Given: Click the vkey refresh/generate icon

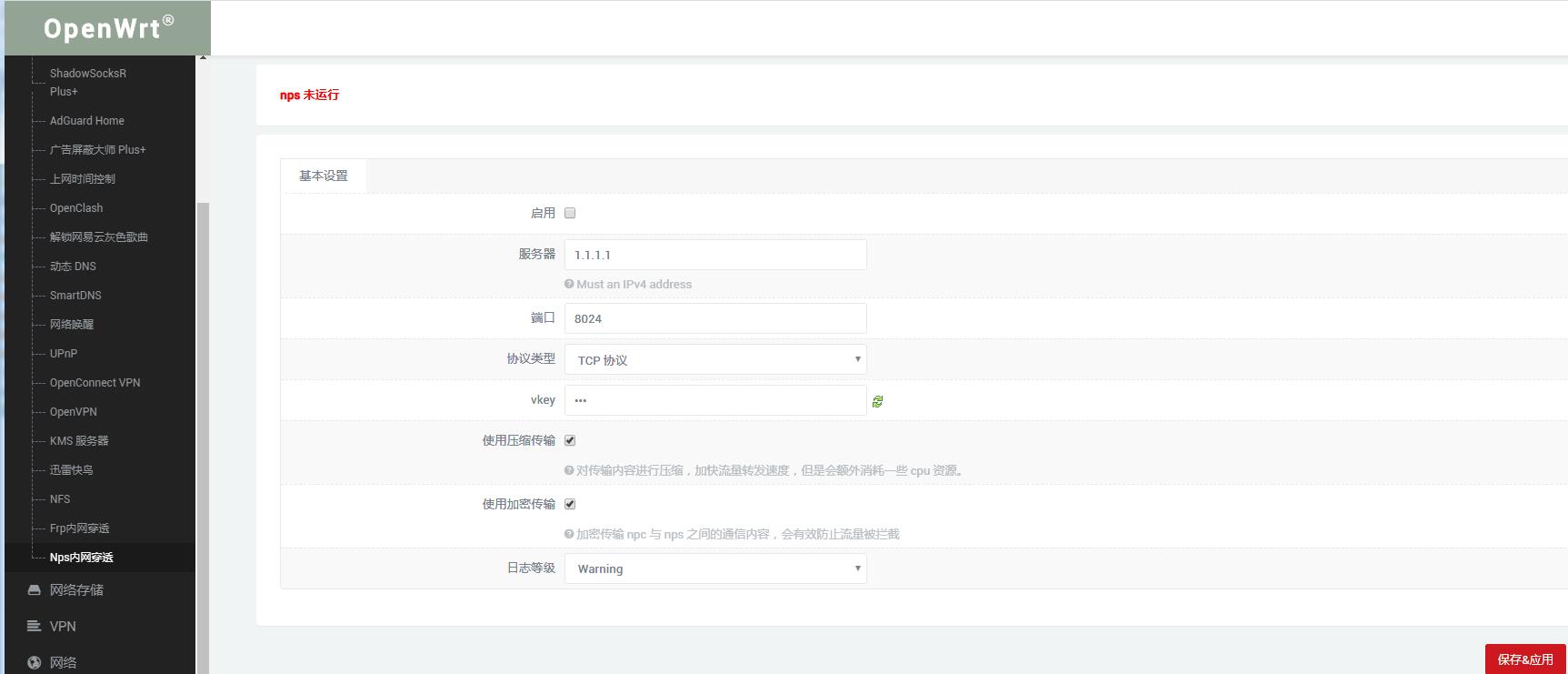Looking at the screenshot, I should pyautogui.click(x=877, y=401).
